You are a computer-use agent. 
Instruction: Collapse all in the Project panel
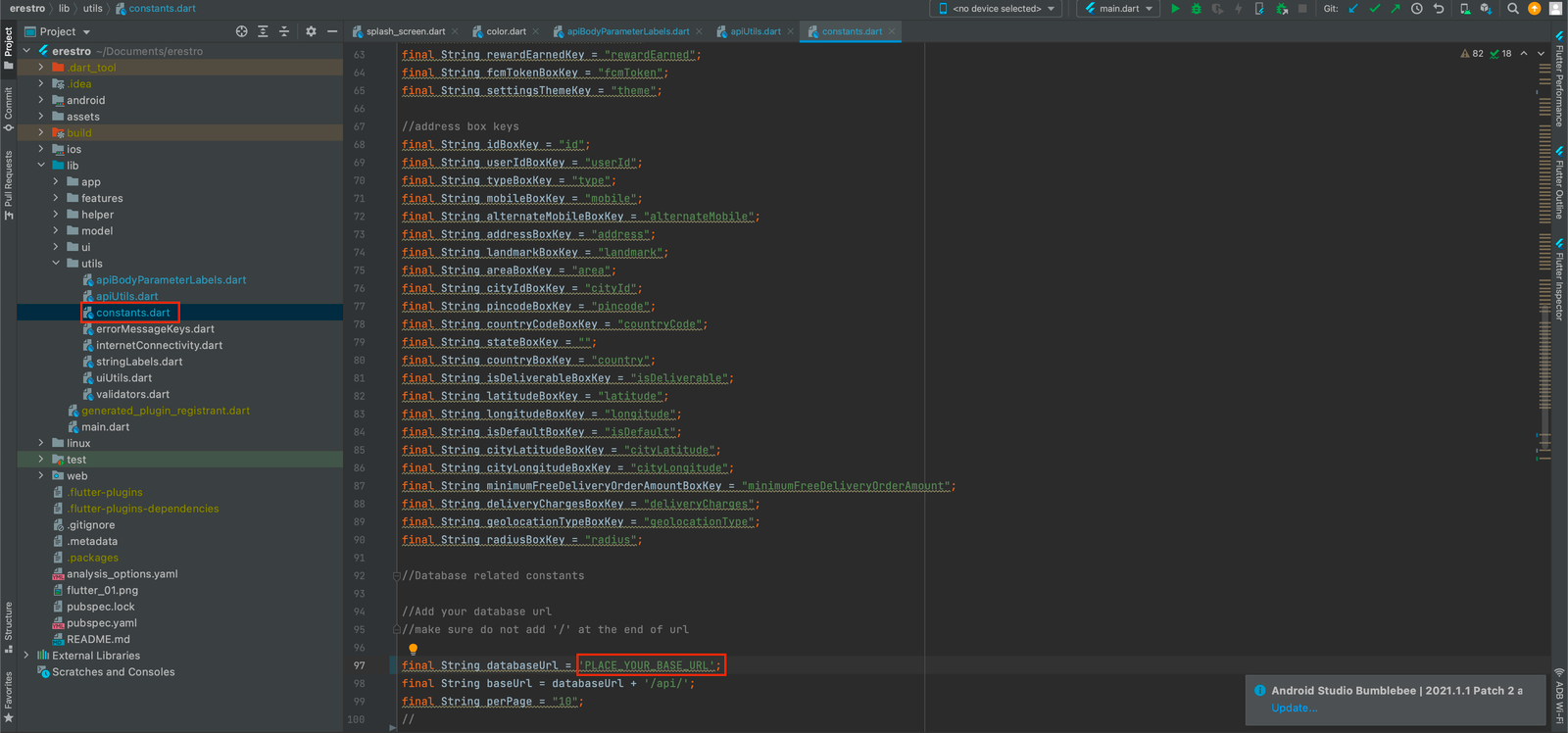pos(284,31)
